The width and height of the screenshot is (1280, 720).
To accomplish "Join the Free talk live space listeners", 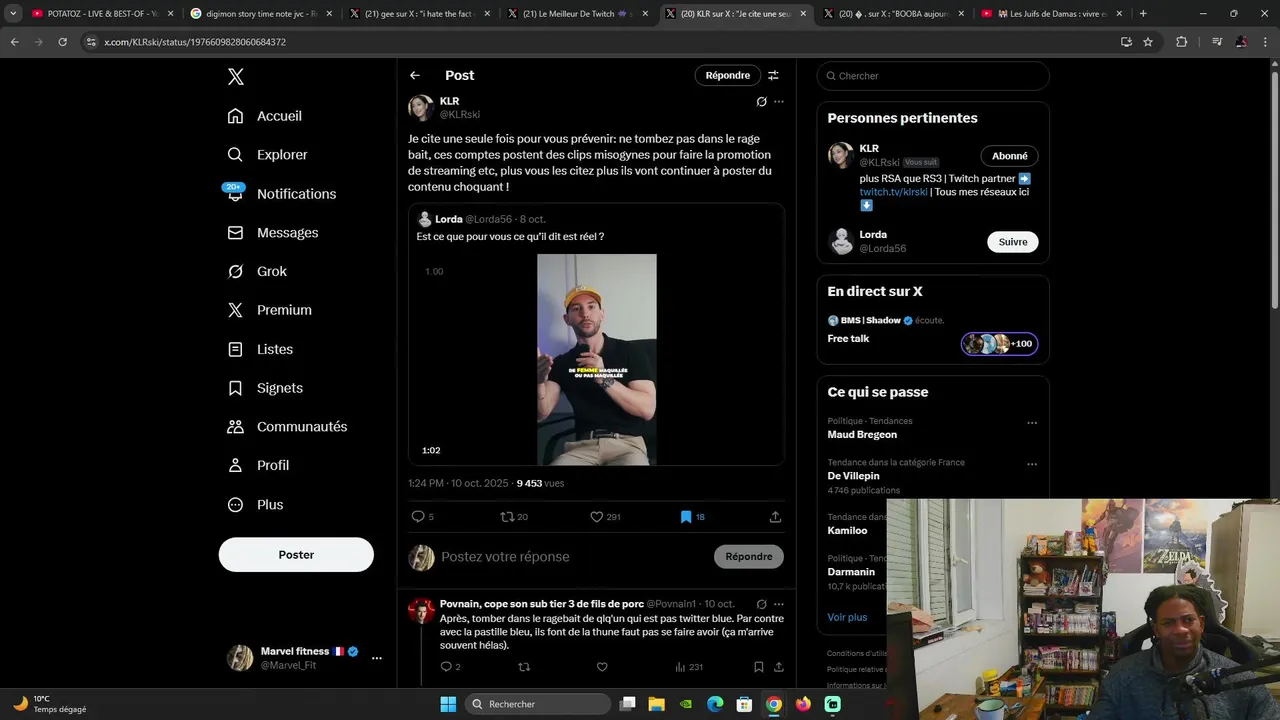I will click(999, 344).
